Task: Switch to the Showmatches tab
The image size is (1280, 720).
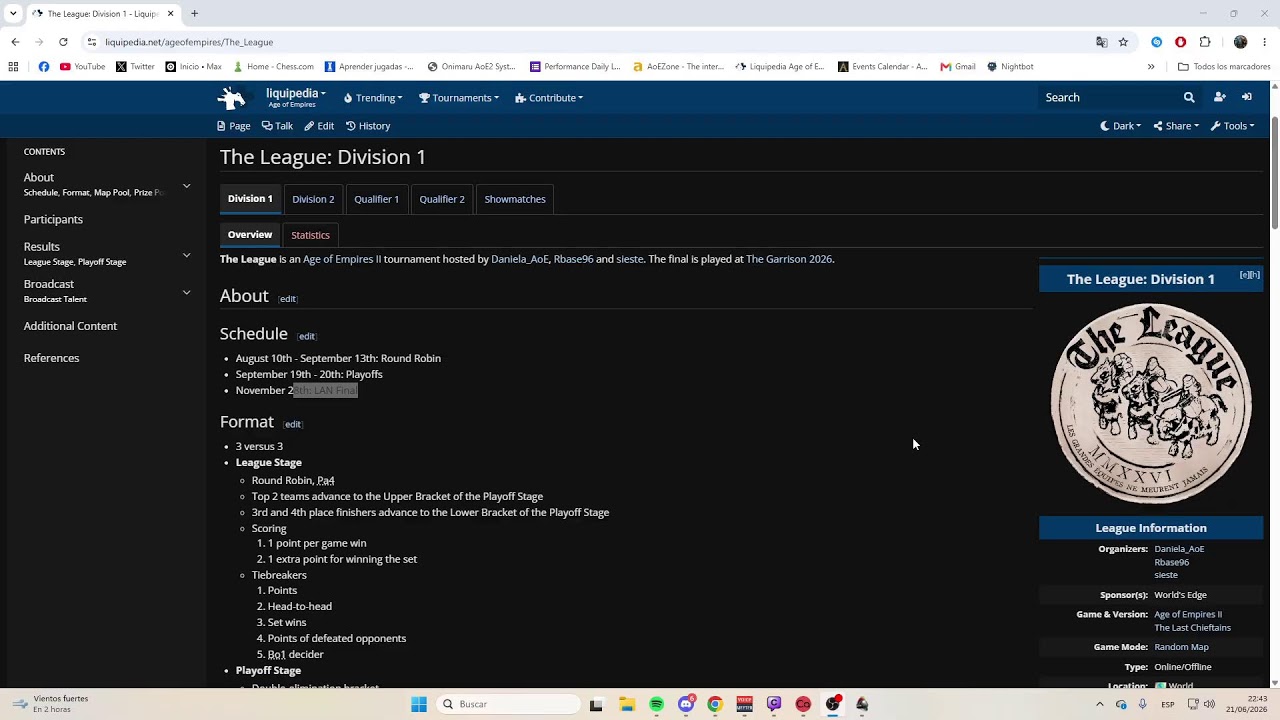Action: [x=515, y=199]
